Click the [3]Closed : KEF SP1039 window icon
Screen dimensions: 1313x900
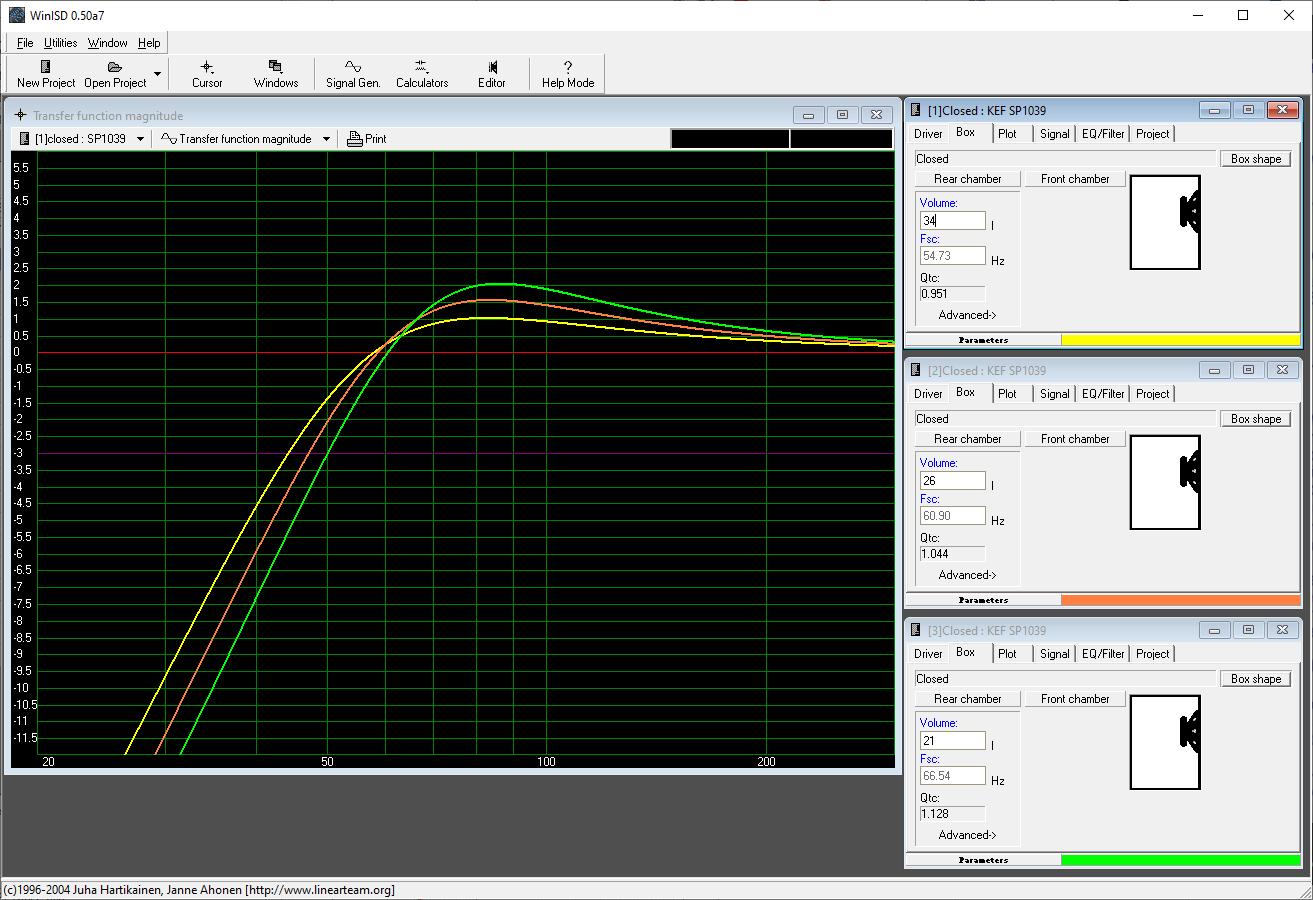coord(917,630)
